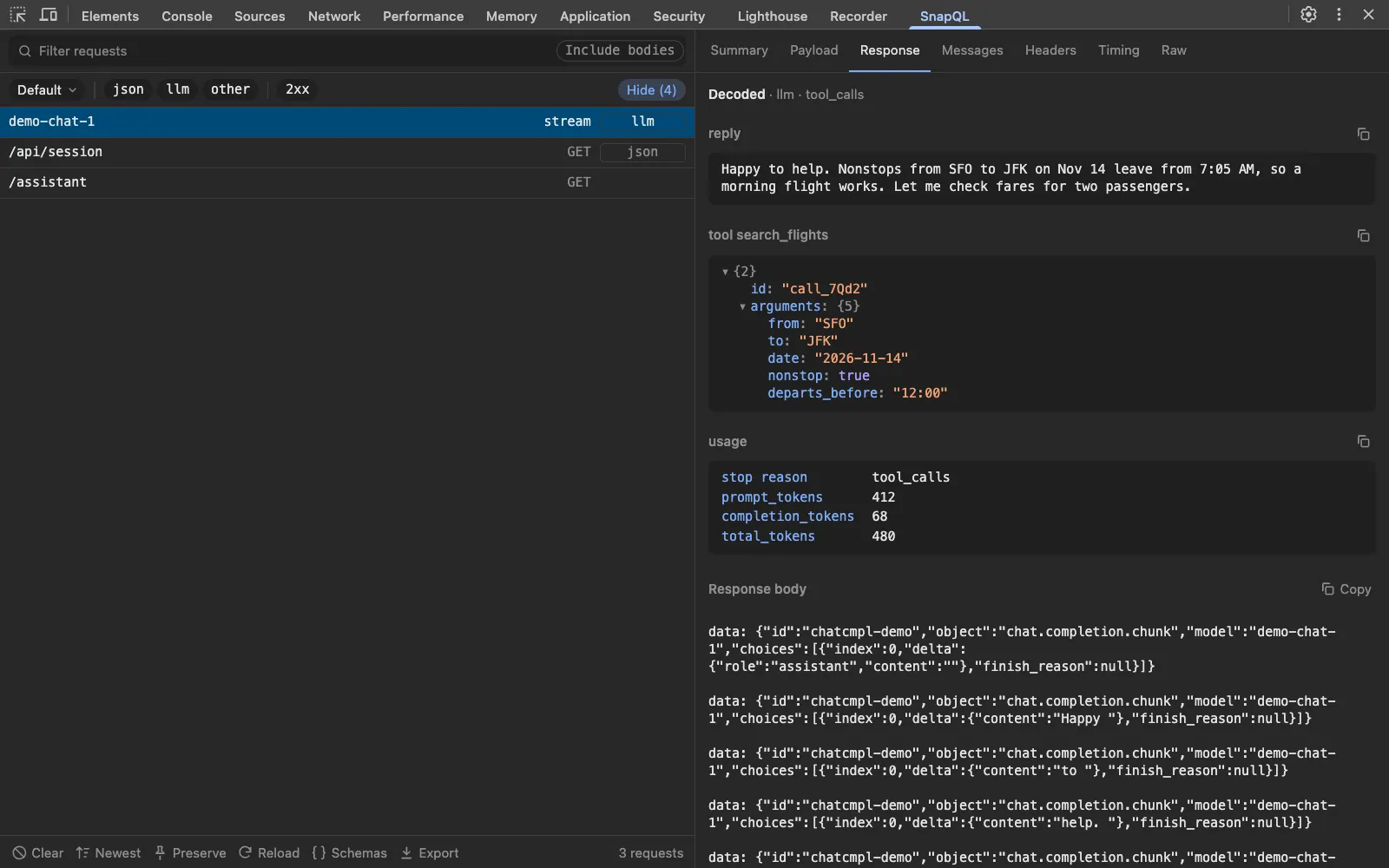Screen dimensions: 1389x868
Task: Collapse the arguments {5} node
Action: 742,306
